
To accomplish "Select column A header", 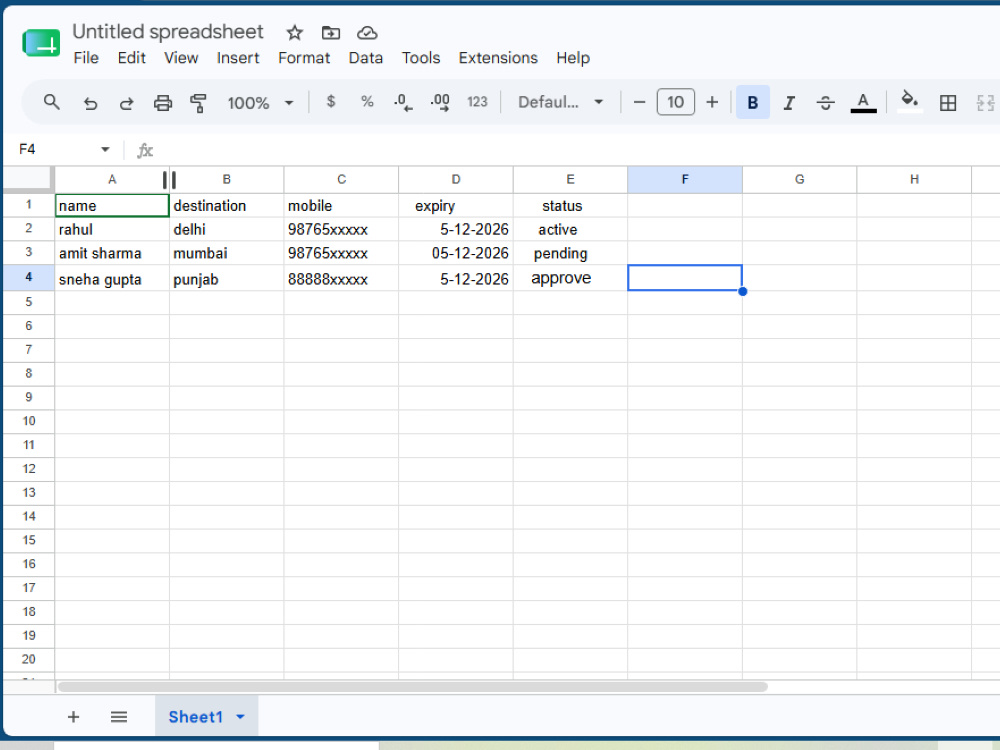I will pos(112,180).
